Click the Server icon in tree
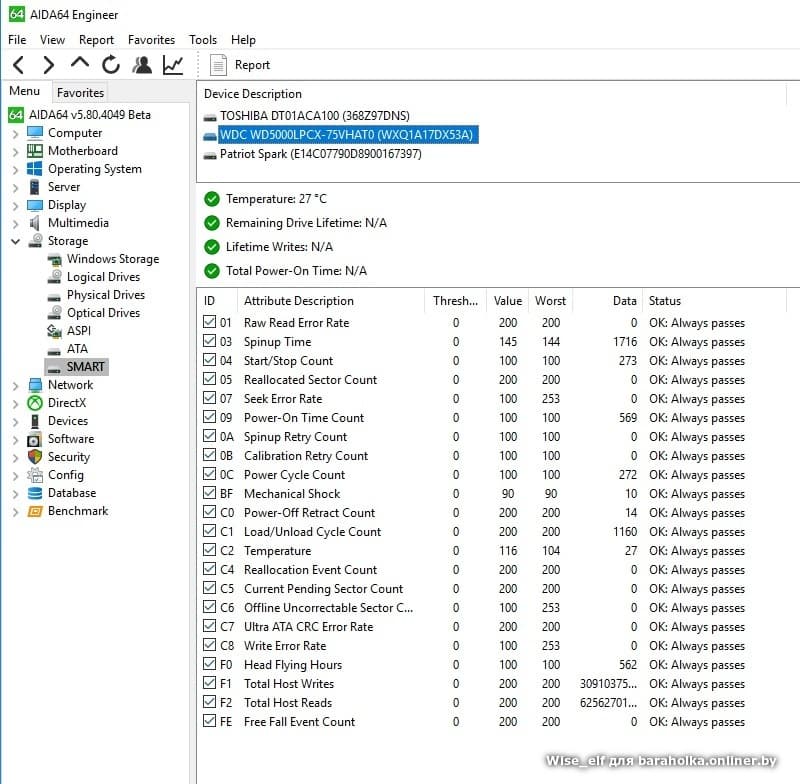 pyautogui.click(x=35, y=187)
